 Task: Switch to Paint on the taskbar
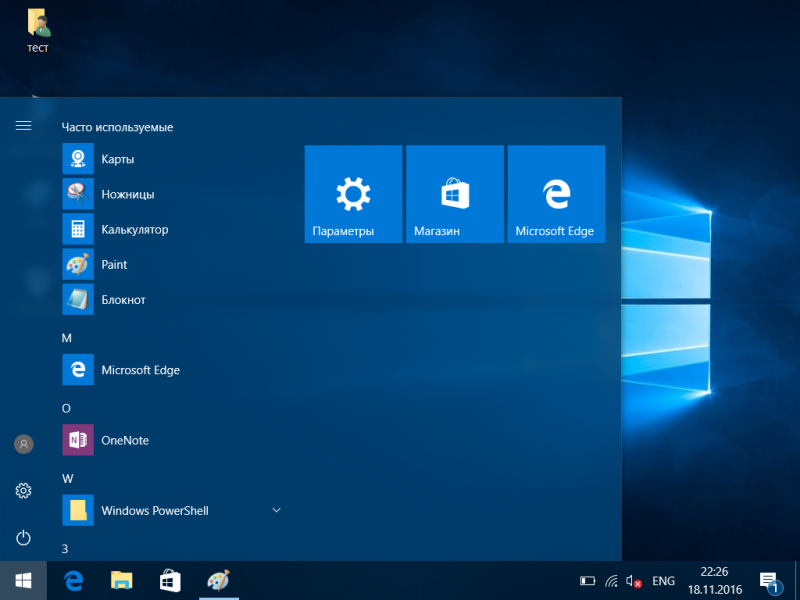[219, 581]
